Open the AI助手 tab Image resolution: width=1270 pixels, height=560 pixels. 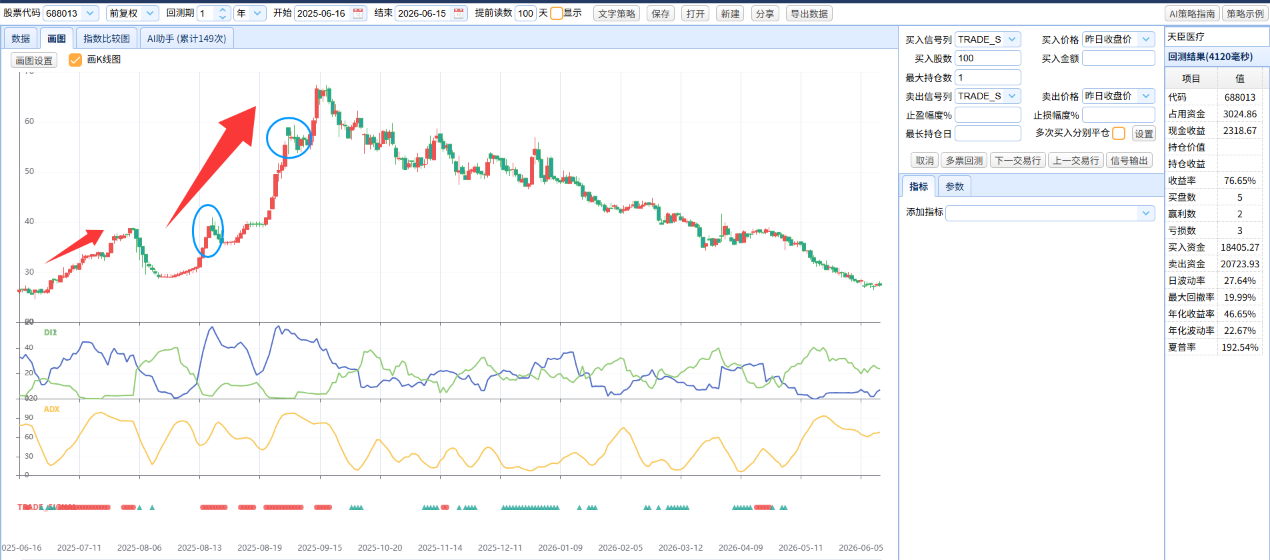[186, 39]
